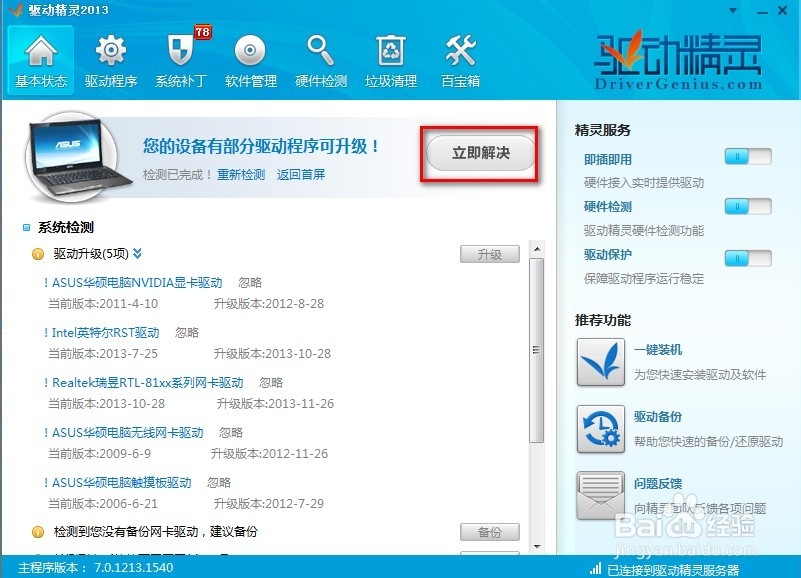Toggle the 驱动保护 switch
Viewport: 801px width, 578px height.
[x=748, y=258]
